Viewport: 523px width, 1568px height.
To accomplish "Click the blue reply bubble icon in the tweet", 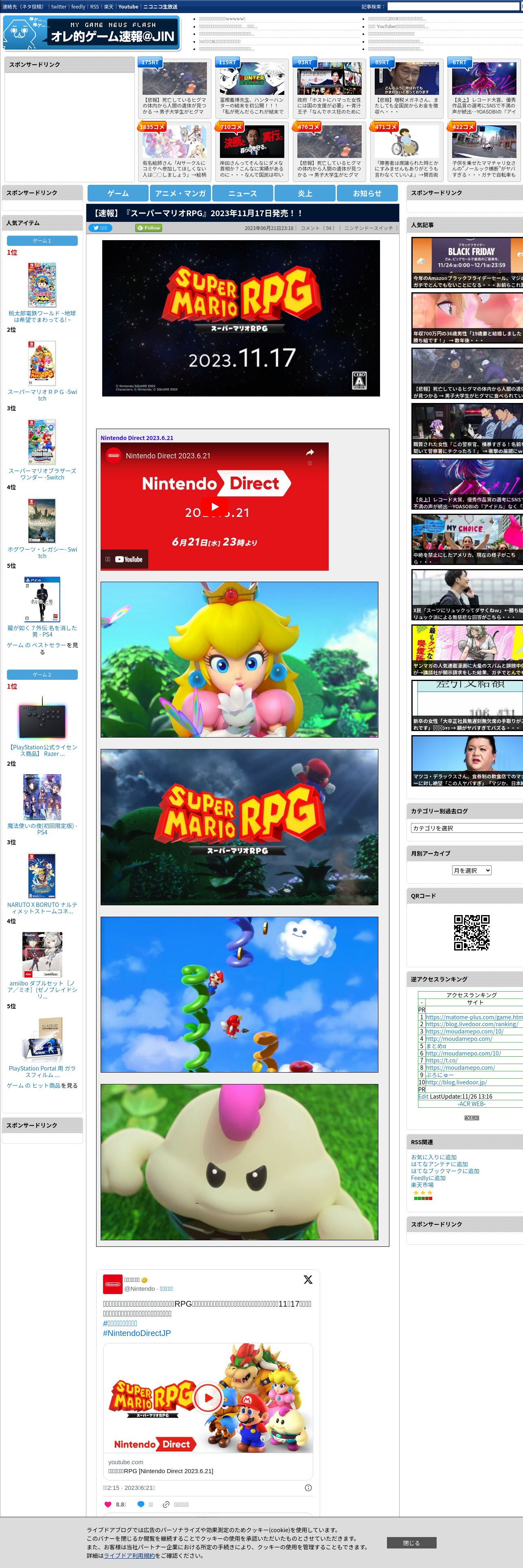I will 141,1504.
